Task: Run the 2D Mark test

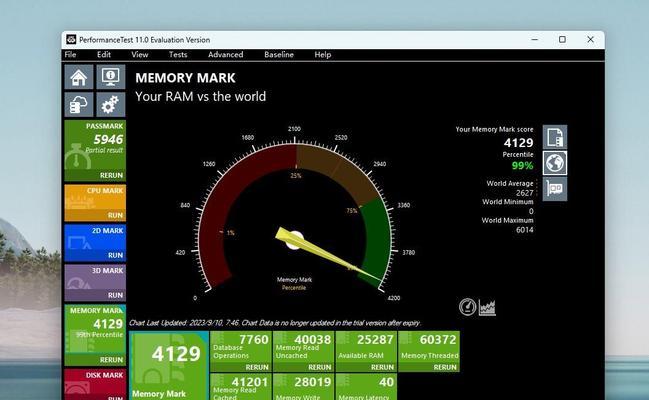Action: 115,255
